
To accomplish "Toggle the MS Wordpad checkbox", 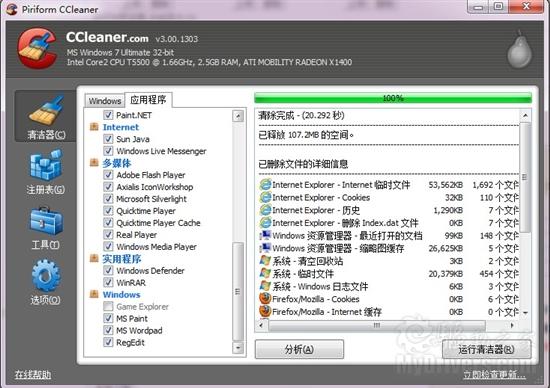I will pyautogui.click(x=108, y=330).
